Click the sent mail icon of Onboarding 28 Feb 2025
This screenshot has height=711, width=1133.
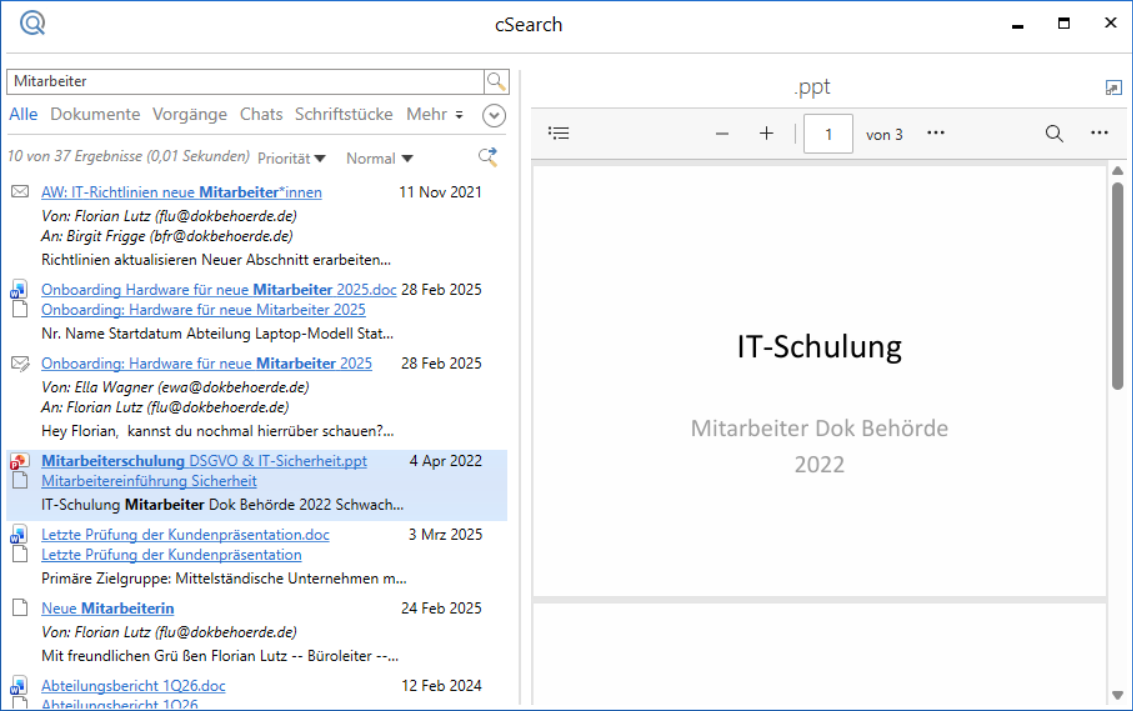(x=20, y=363)
